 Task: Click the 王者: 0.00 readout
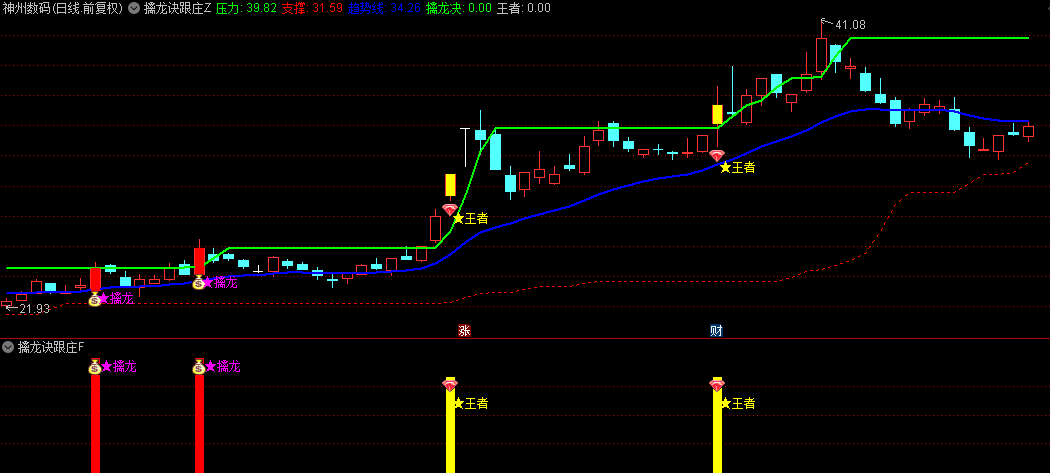tap(523, 8)
